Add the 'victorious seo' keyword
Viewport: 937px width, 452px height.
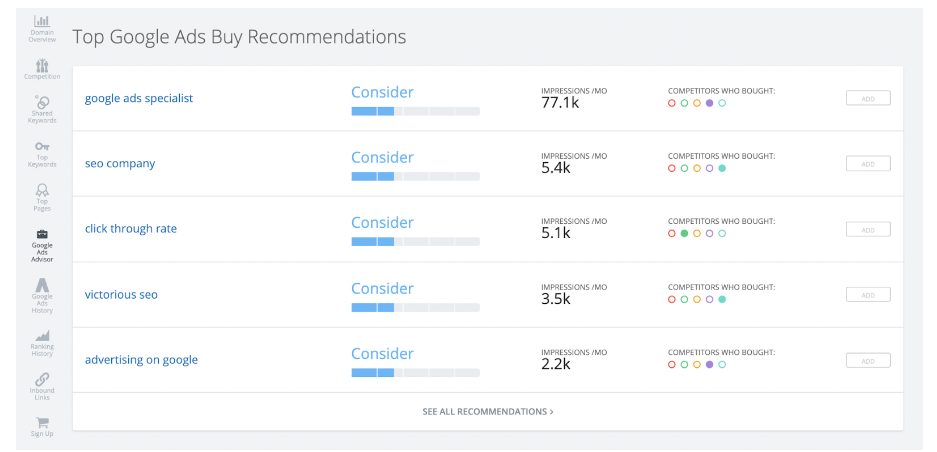pyautogui.click(x=868, y=295)
